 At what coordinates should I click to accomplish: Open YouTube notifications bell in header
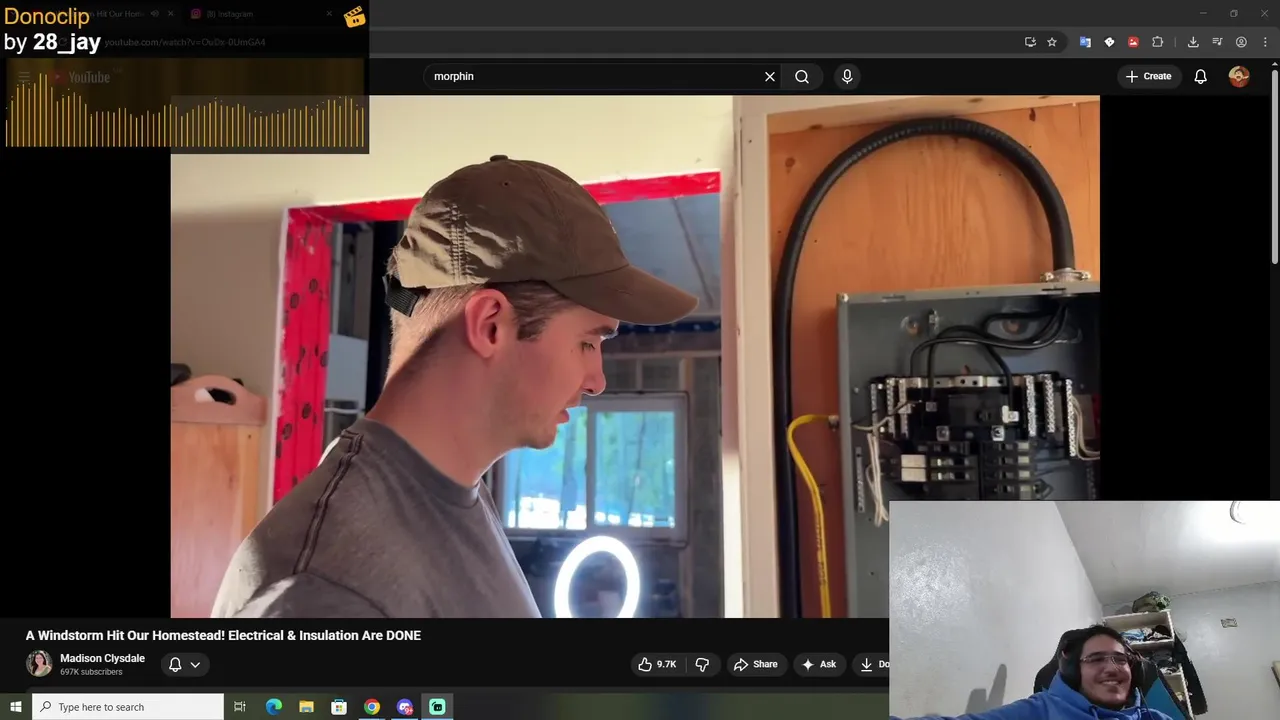1200,76
